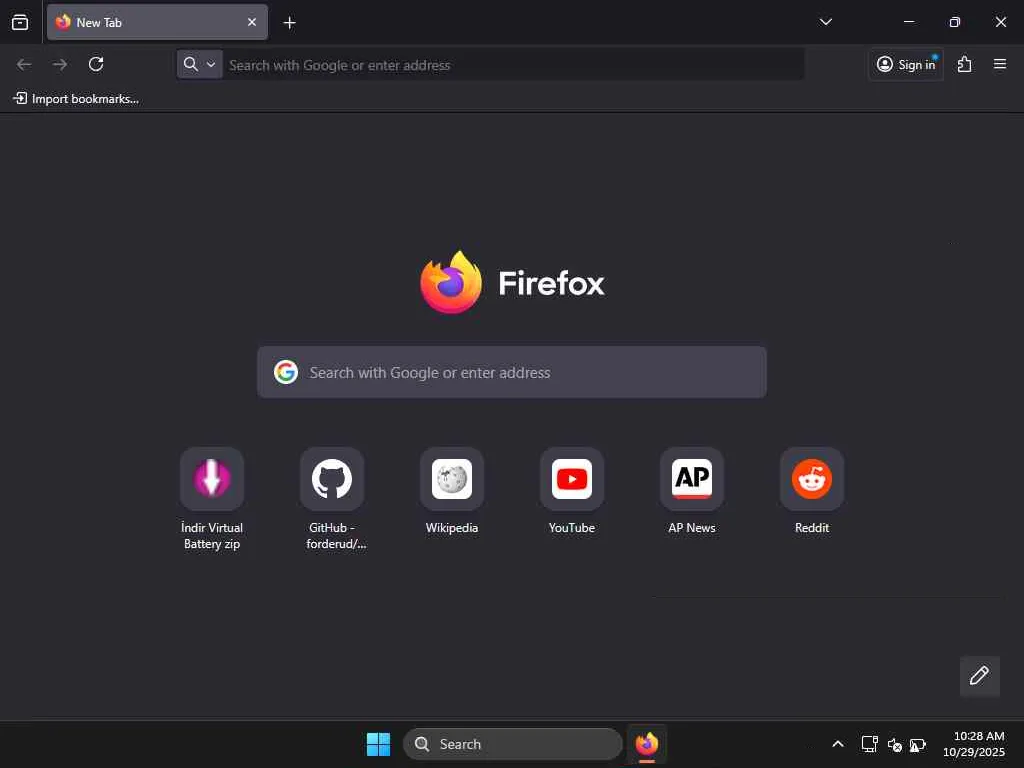Click the taskbar Search box
The height and width of the screenshot is (768, 1024).
[513, 744]
